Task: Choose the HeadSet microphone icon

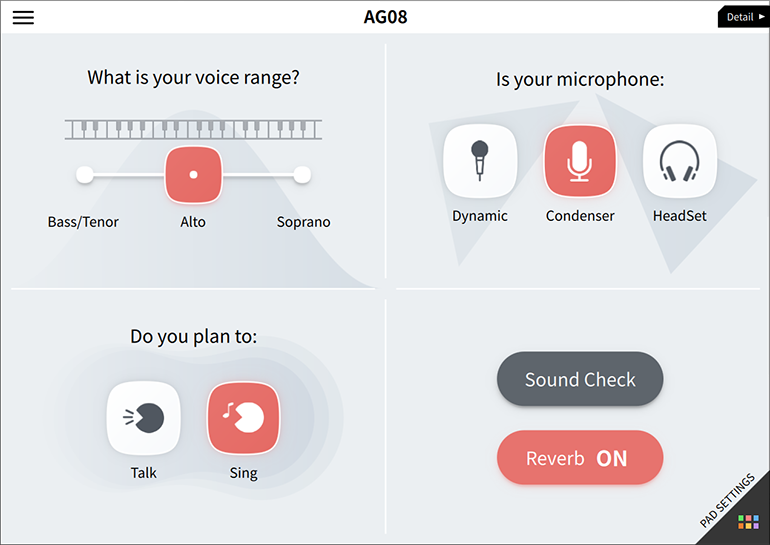Action: (680, 161)
